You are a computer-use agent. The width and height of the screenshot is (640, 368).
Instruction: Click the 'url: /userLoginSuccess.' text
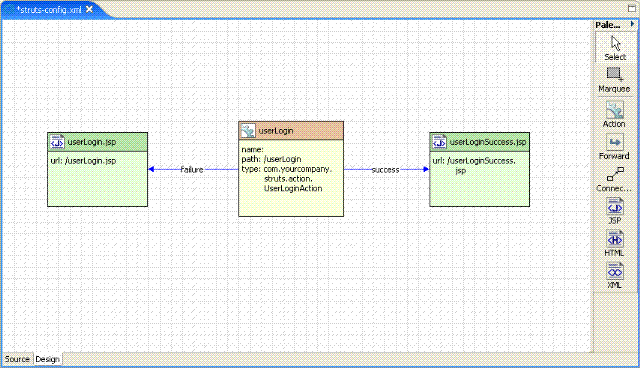[x=474, y=161]
